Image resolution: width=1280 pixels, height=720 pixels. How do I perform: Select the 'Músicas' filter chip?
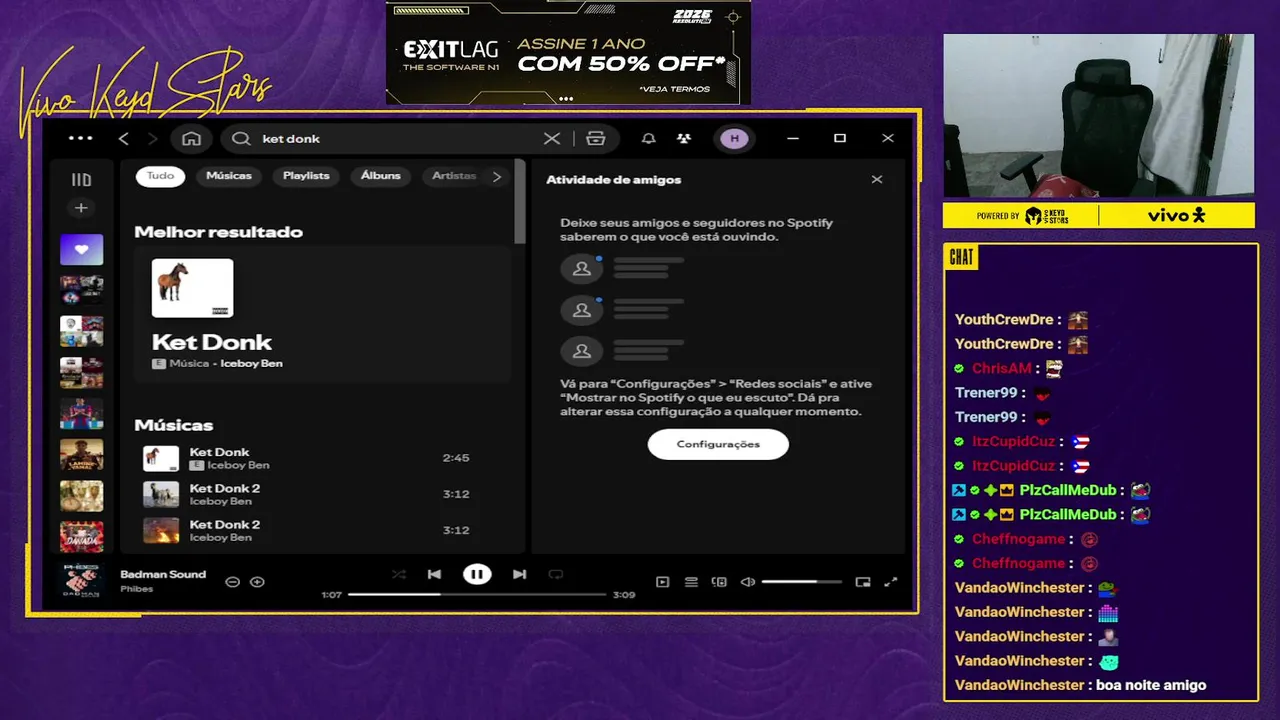point(229,176)
